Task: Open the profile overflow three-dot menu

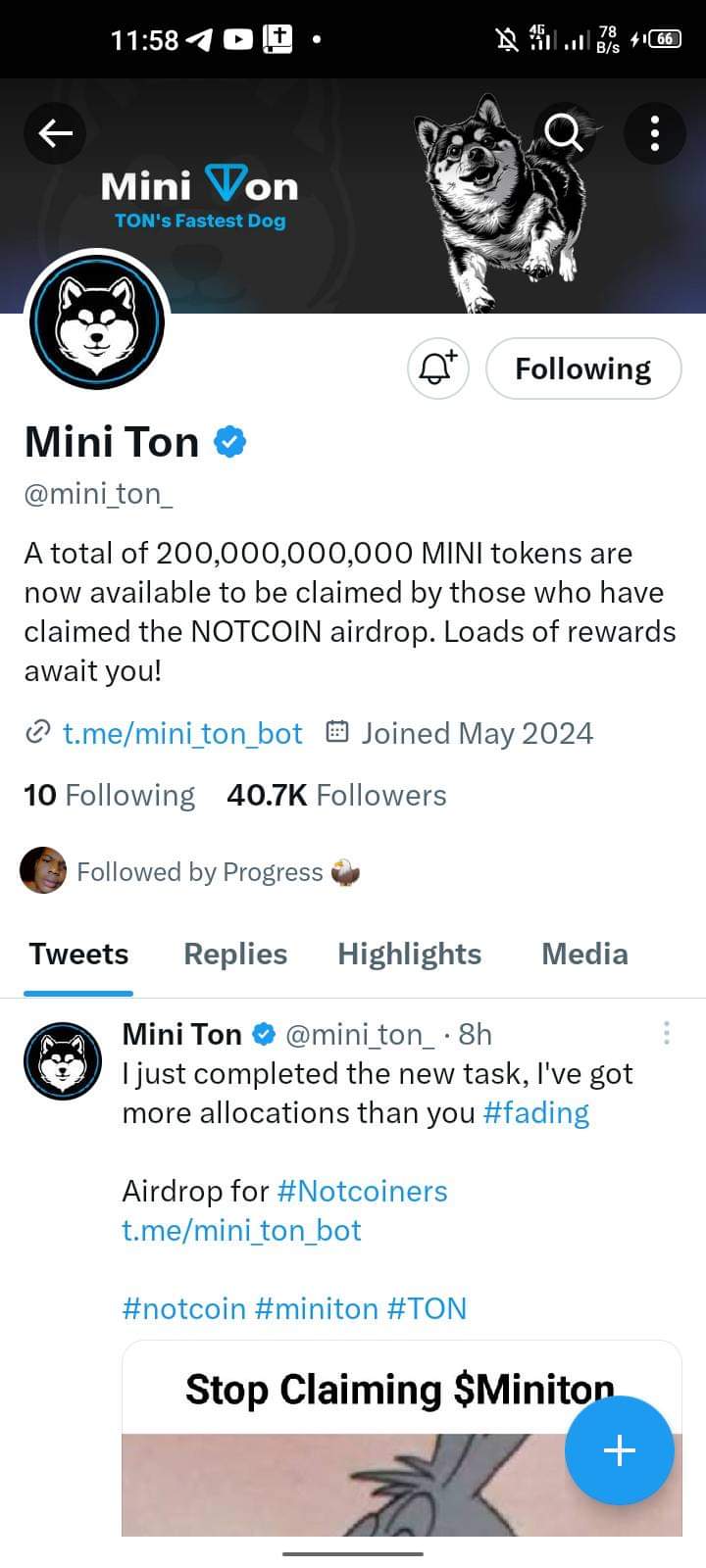Action: (x=654, y=132)
